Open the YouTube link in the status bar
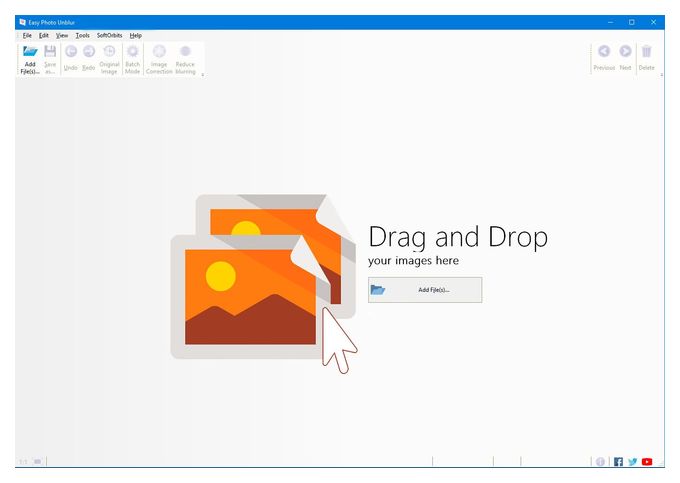 coord(647,461)
